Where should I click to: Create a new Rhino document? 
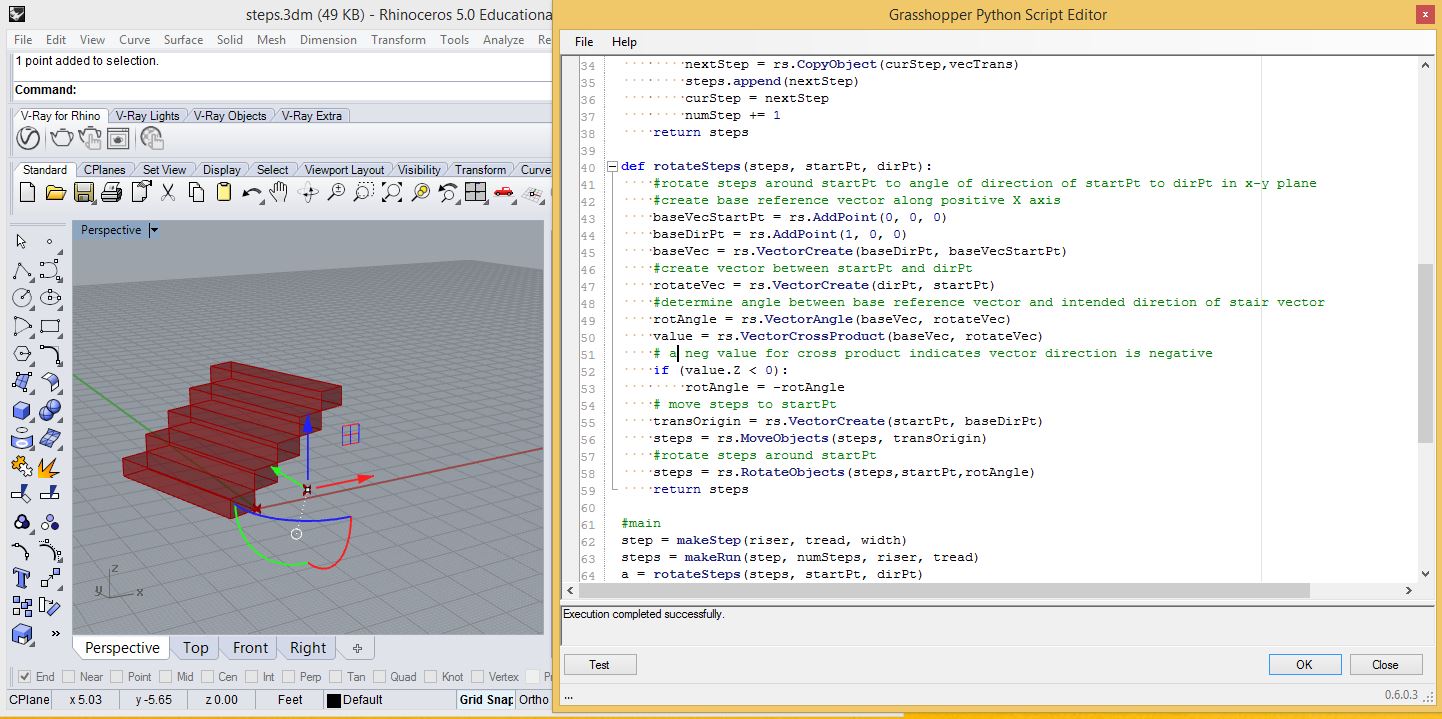click(27, 192)
